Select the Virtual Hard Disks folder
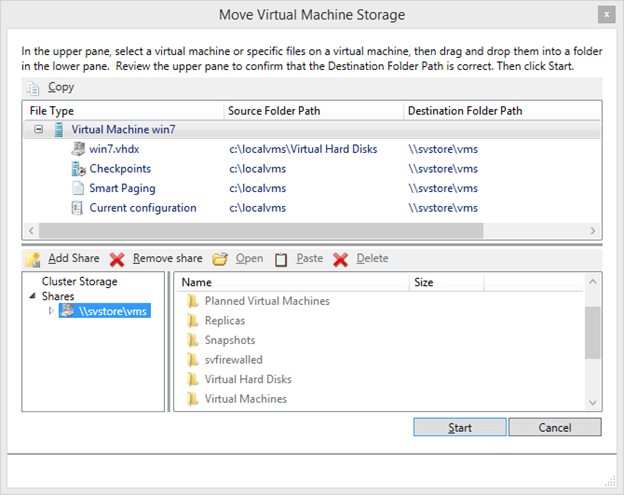The image size is (624, 495). click(248, 379)
